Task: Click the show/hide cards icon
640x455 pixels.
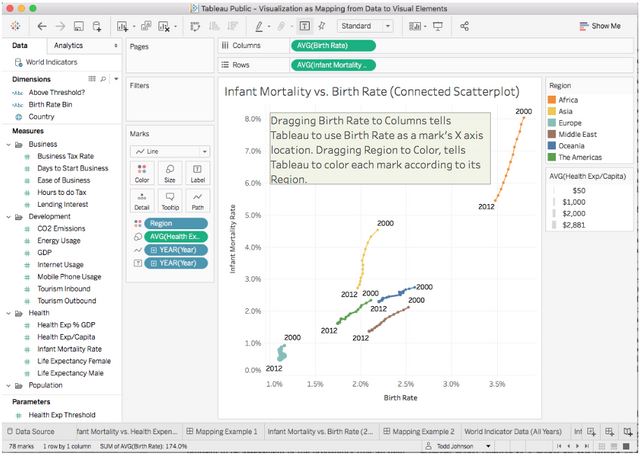Action: (415, 27)
